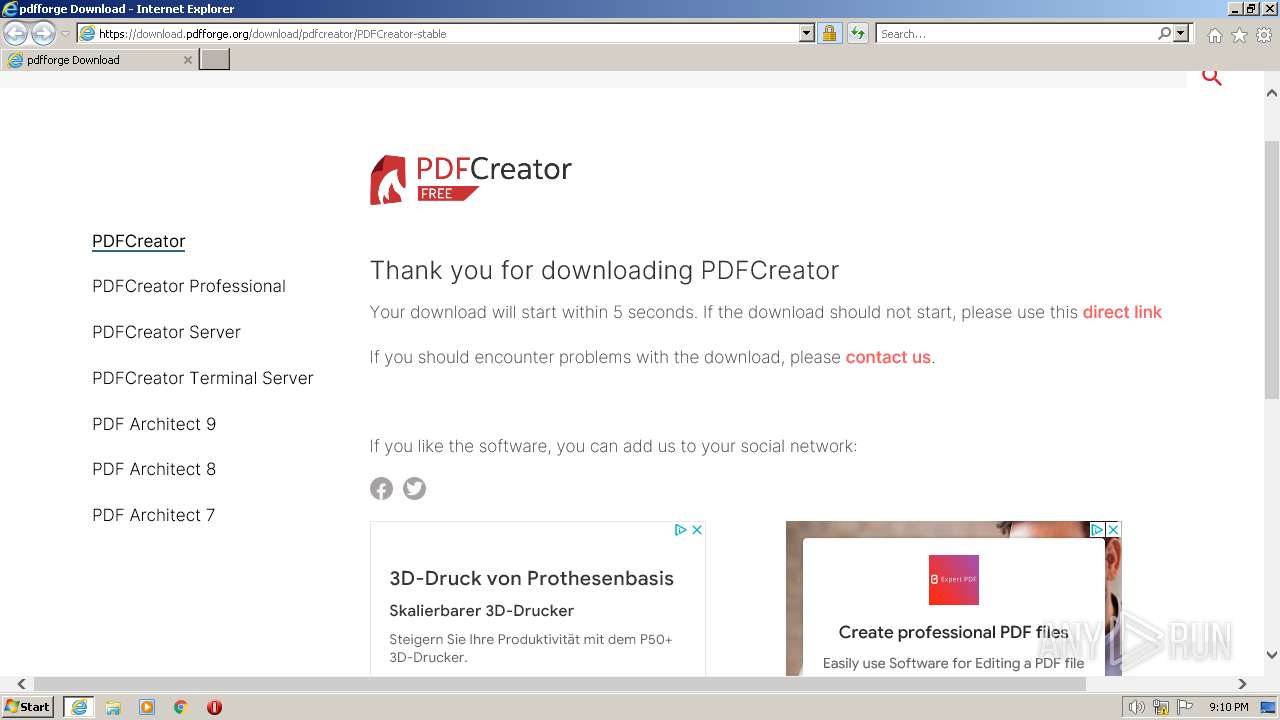Click Internet Explorer taskbar icon
This screenshot has height=720, width=1280.
pyautogui.click(x=79, y=707)
